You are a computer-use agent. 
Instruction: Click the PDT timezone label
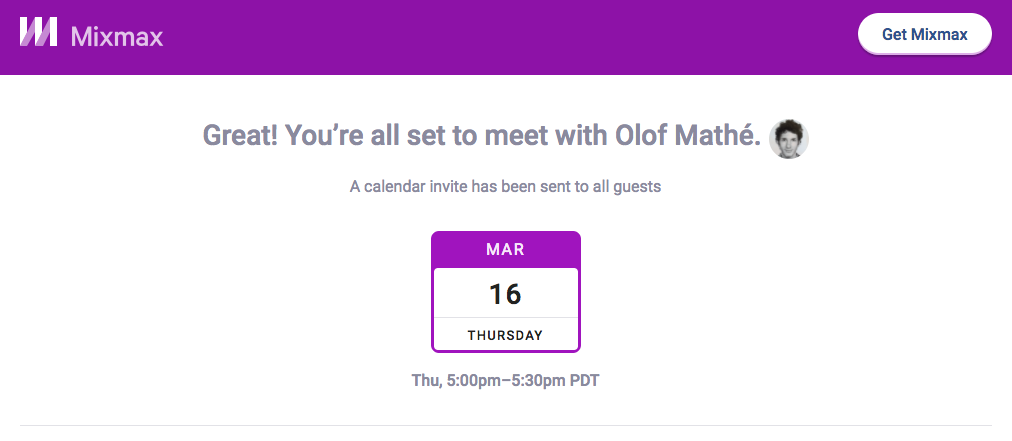pyautogui.click(x=584, y=380)
